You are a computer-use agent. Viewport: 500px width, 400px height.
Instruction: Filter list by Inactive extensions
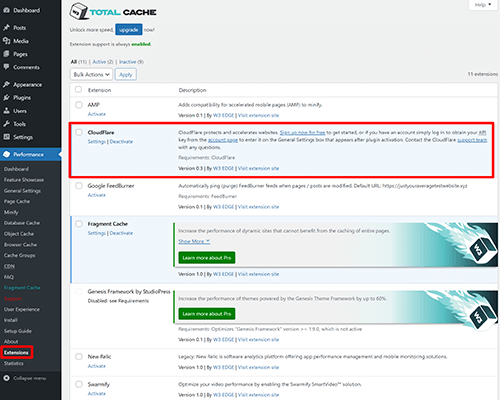coord(127,62)
